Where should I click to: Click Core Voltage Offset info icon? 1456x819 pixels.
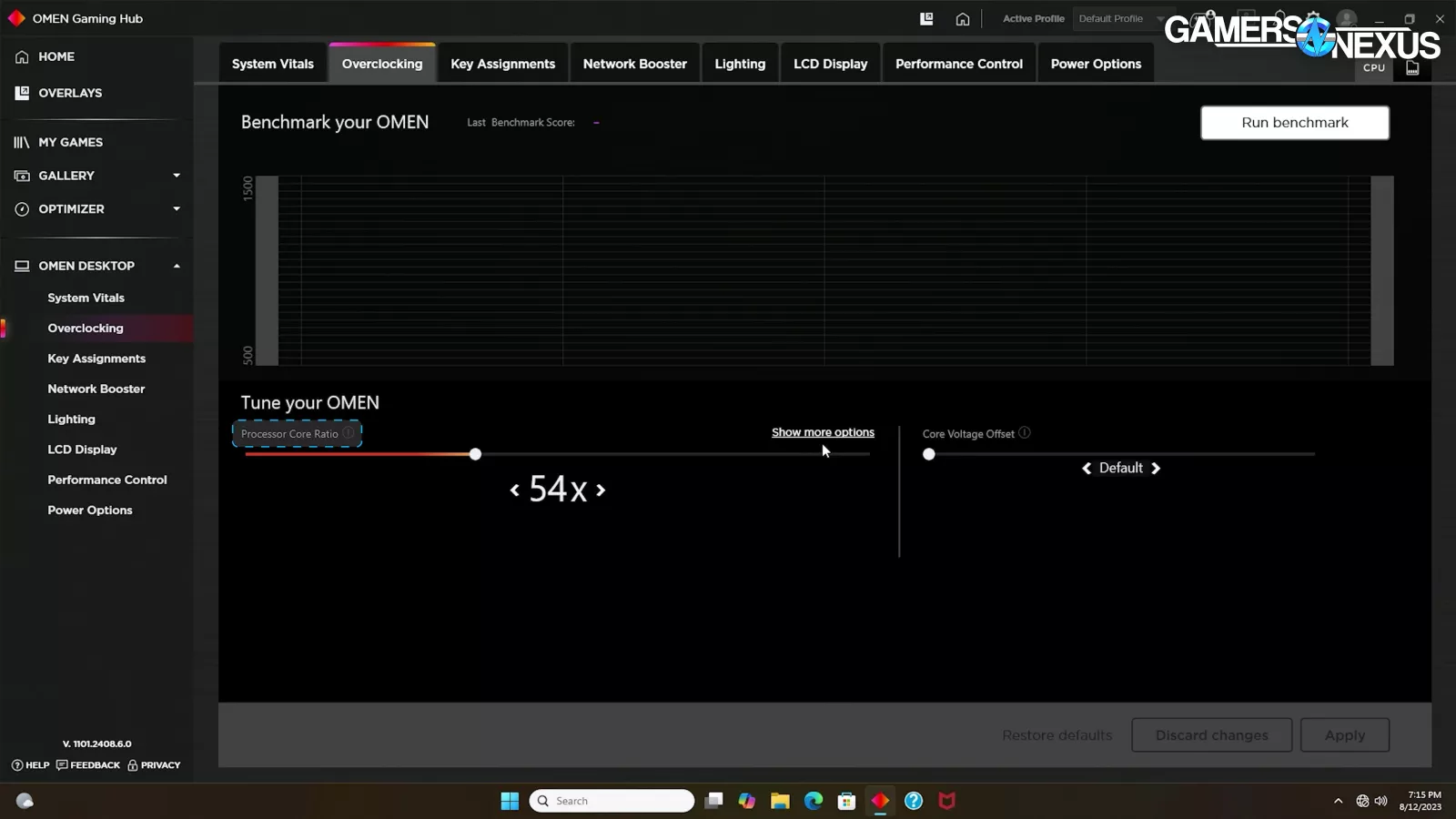[1025, 433]
